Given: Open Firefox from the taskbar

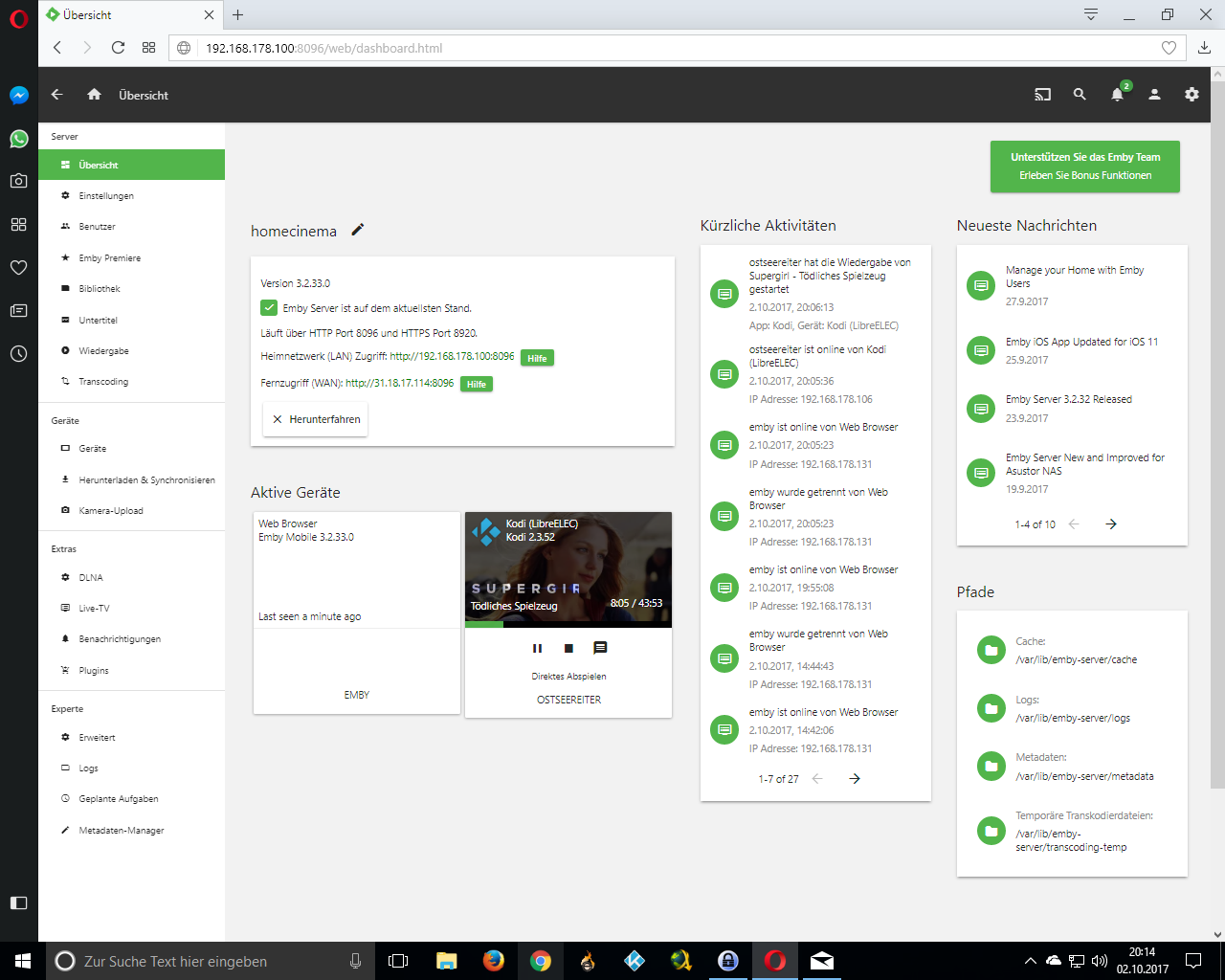Looking at the screenshot, I should pos(494,961).
